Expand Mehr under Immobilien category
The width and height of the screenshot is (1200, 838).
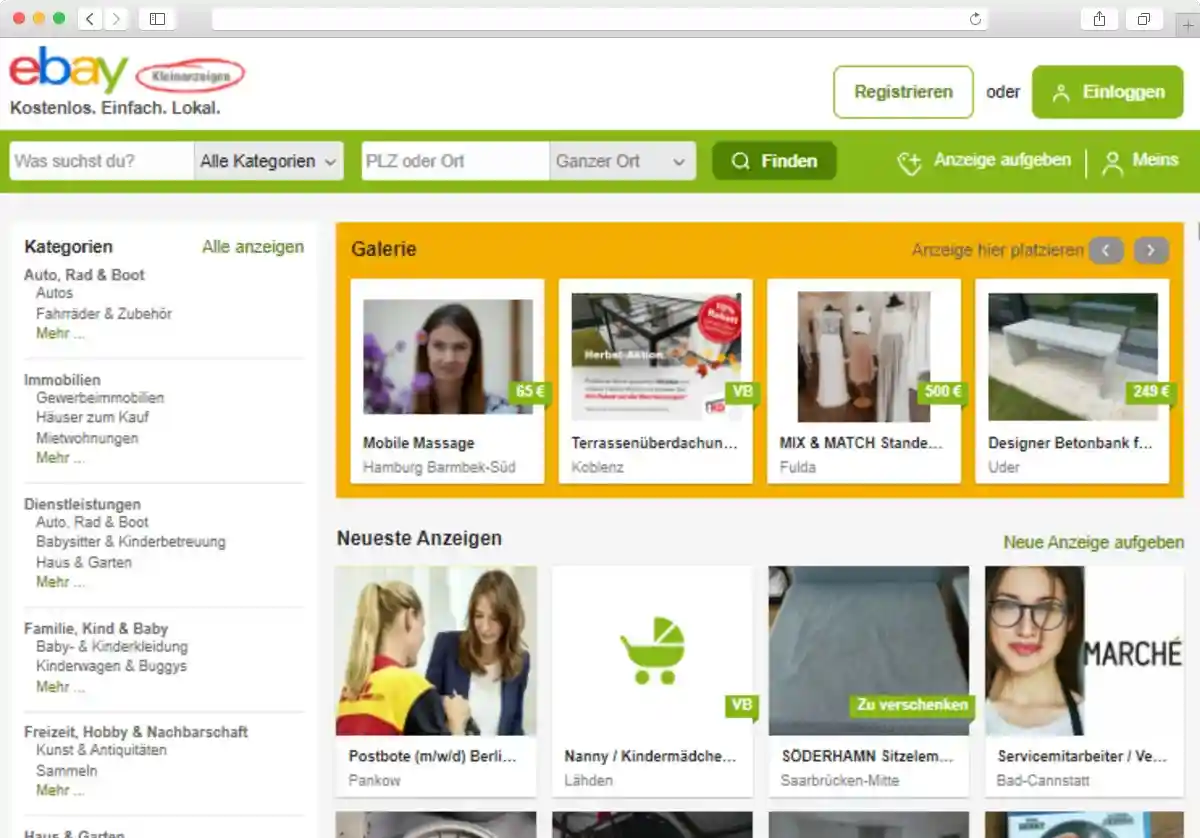coord(60,457)
